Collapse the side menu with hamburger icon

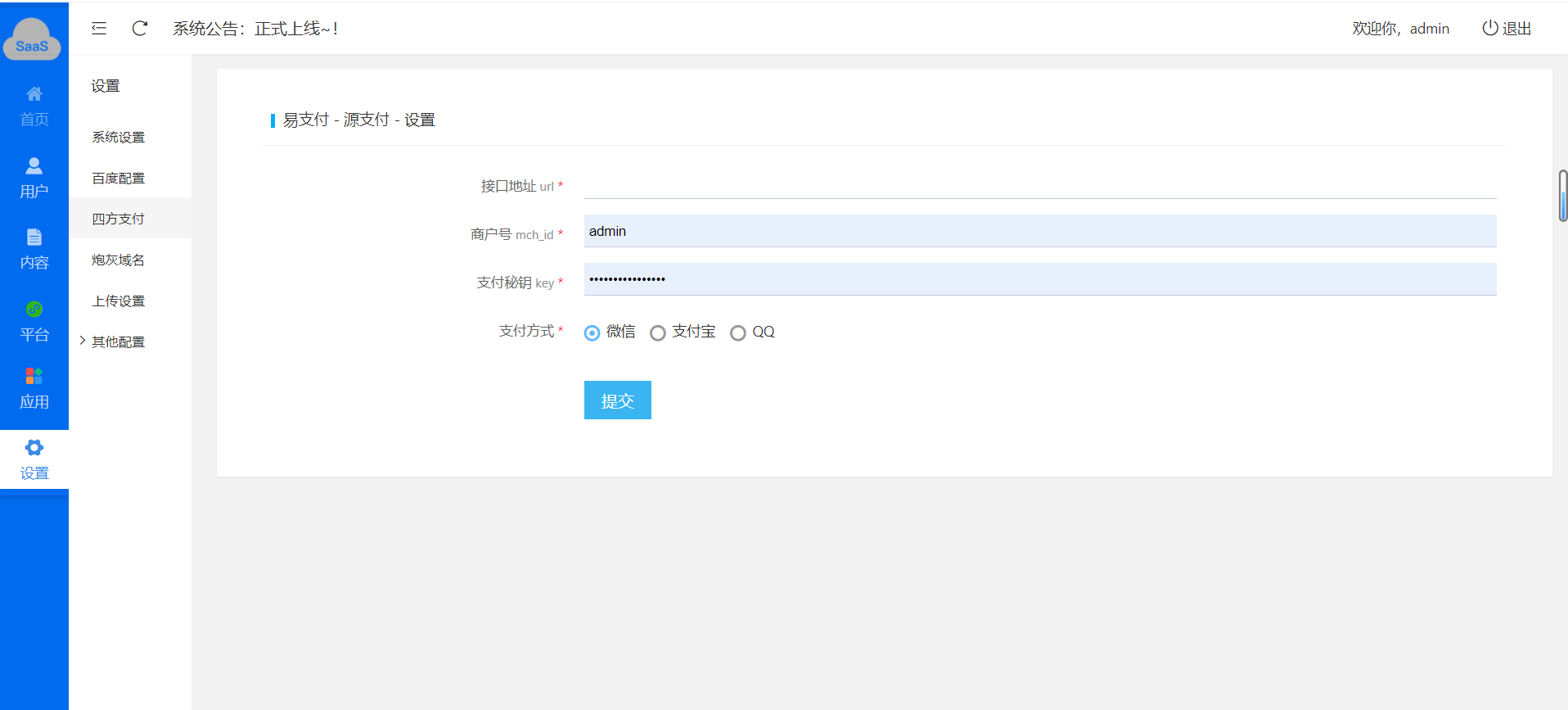[99, 29]
